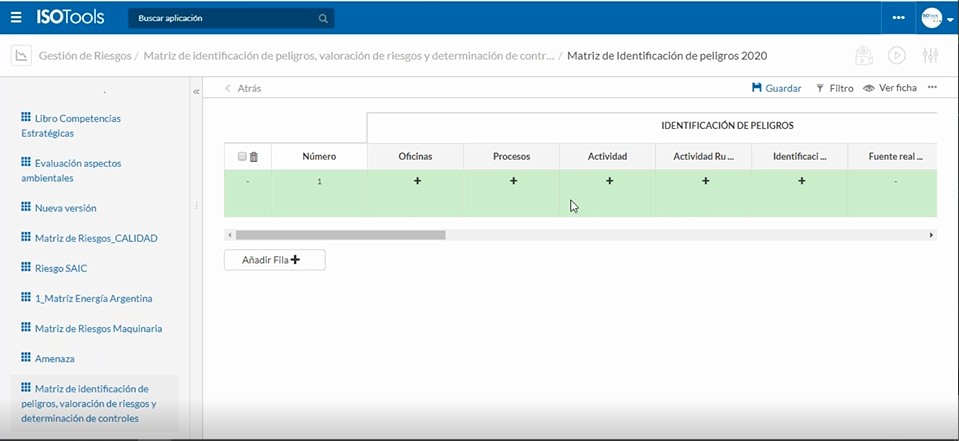Click the plus in Procesos column
This screenshot has width=959, height=441.
[x=513, y=181]
